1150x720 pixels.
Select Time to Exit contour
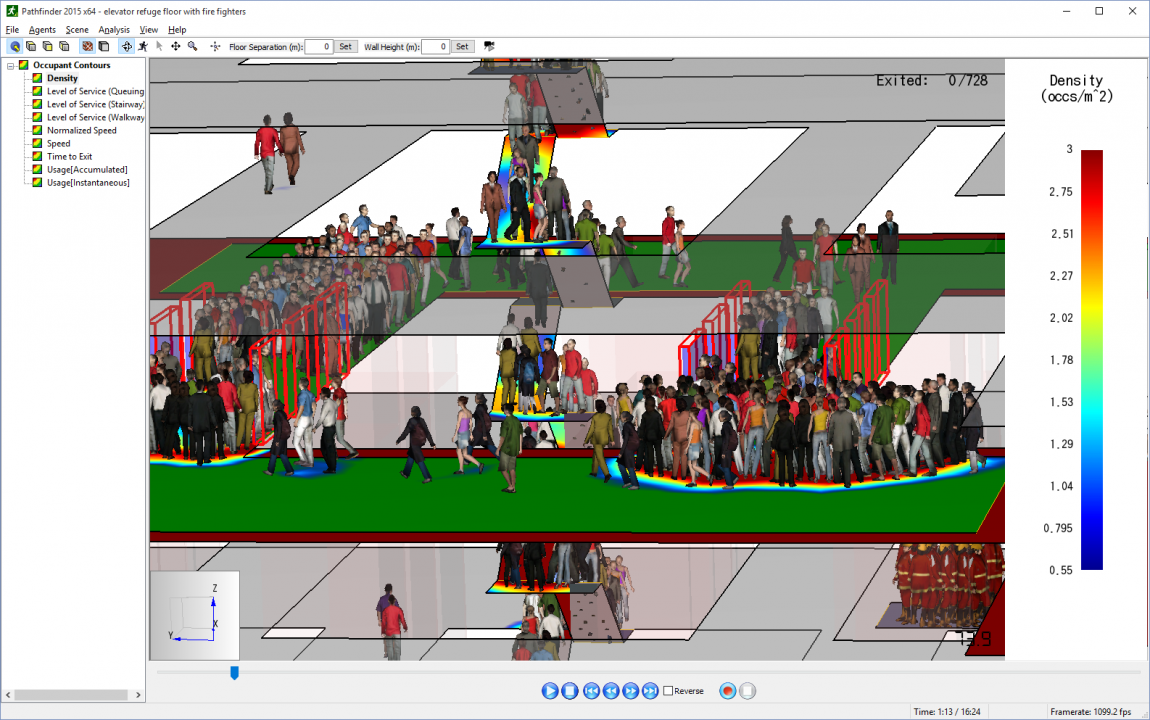coord(70,156)
